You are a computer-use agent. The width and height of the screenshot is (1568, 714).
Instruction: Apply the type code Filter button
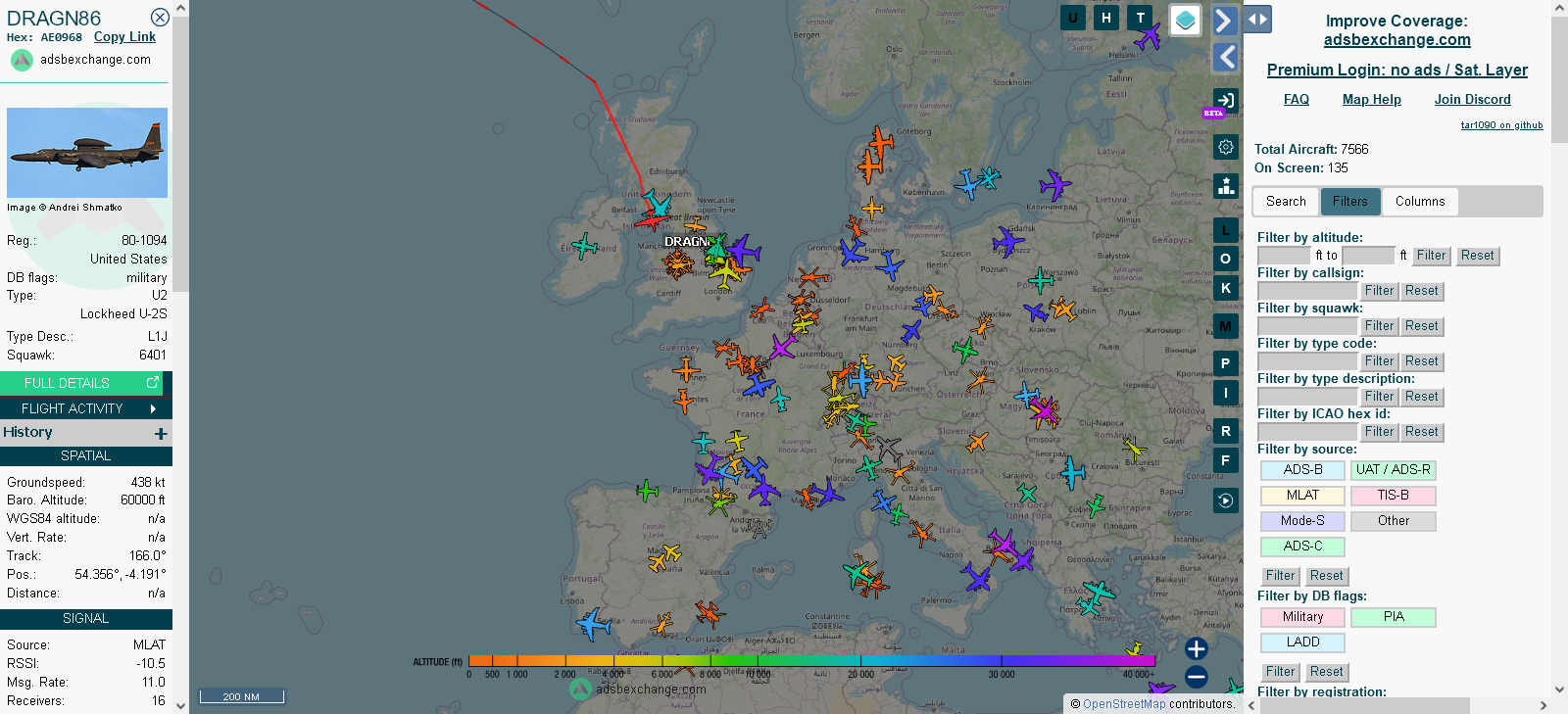click(1379, 361)
